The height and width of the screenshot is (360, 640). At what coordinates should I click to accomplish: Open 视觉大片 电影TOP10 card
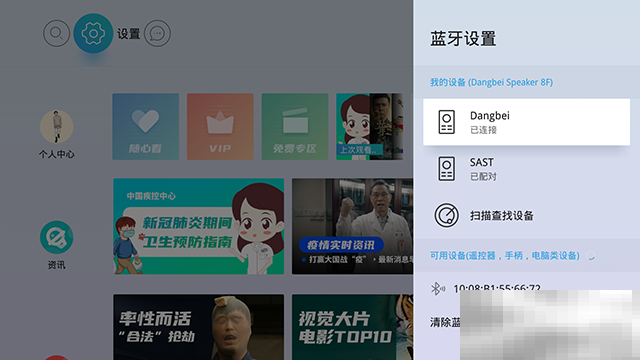click(352, 327)
